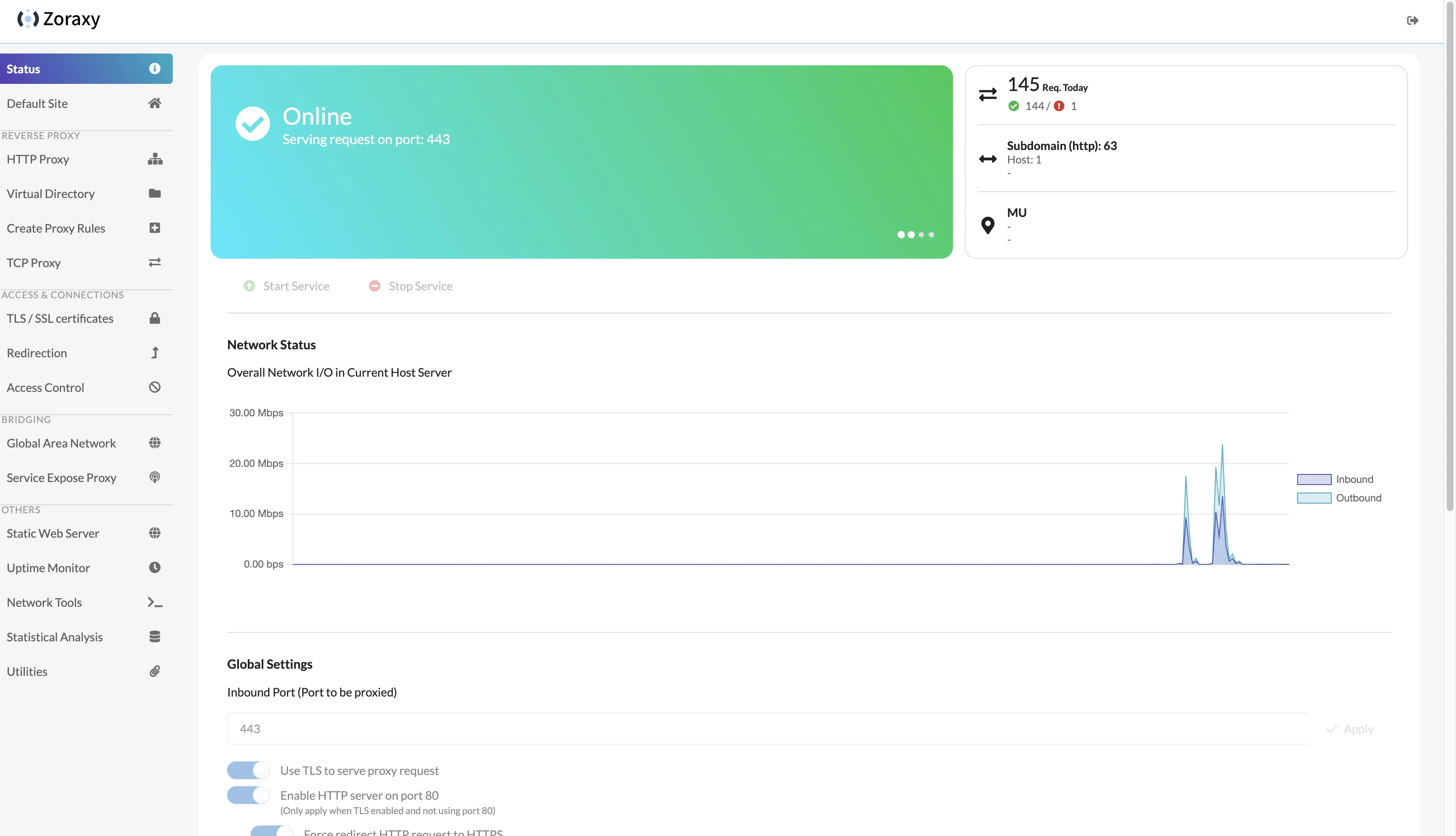Open the Utilities page
Screen dimensions: 1456x836
[x=86, y=671]
